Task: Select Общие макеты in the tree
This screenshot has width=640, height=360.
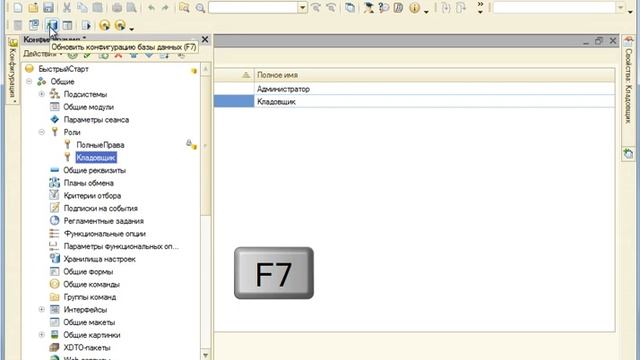Action: click(x=89, y=322)
